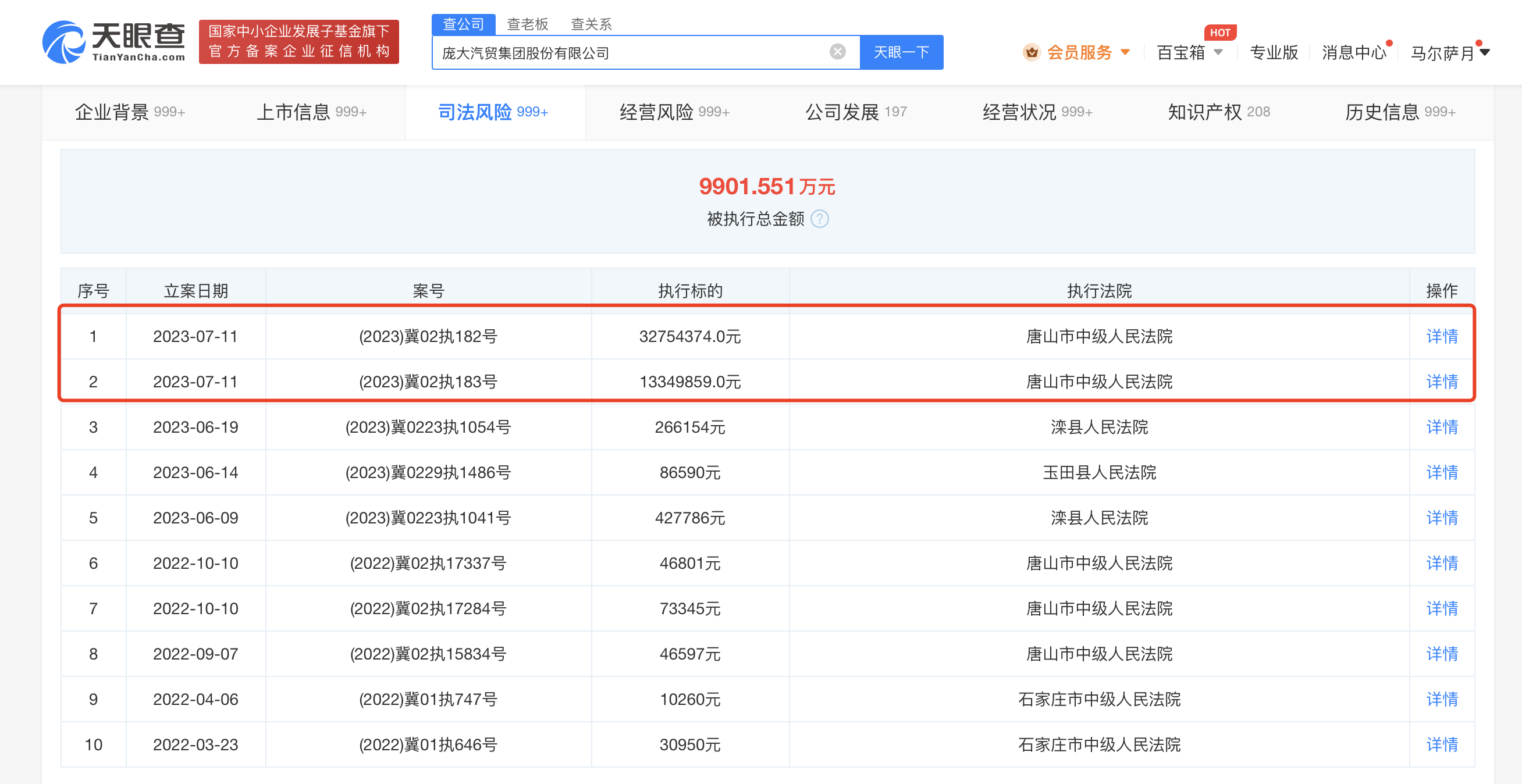Select the 企业背景 tab
Screen dimensions: 1522x784
click(130, 112)
